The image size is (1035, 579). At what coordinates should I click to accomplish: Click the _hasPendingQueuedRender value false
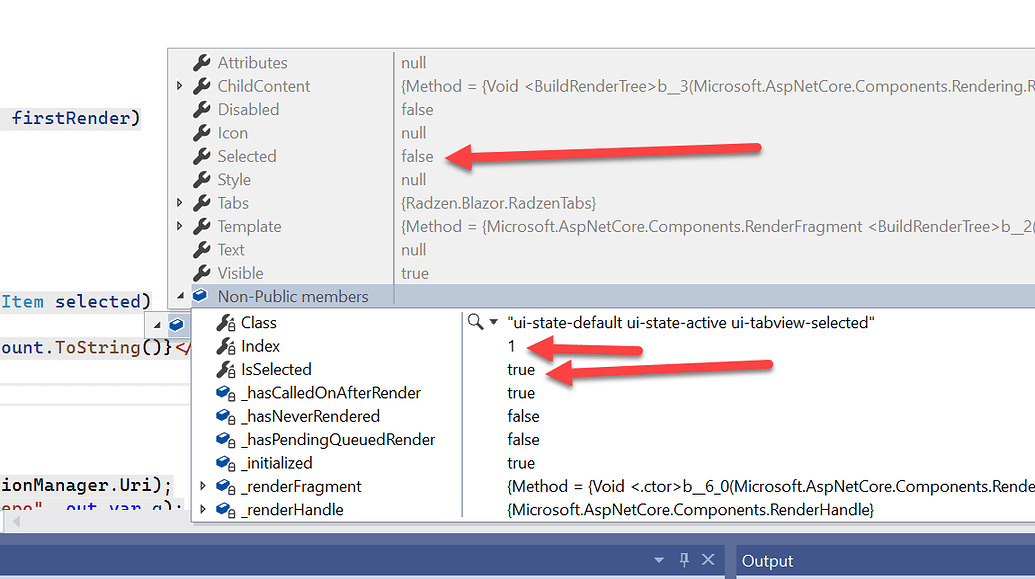(x=523, y=440)
